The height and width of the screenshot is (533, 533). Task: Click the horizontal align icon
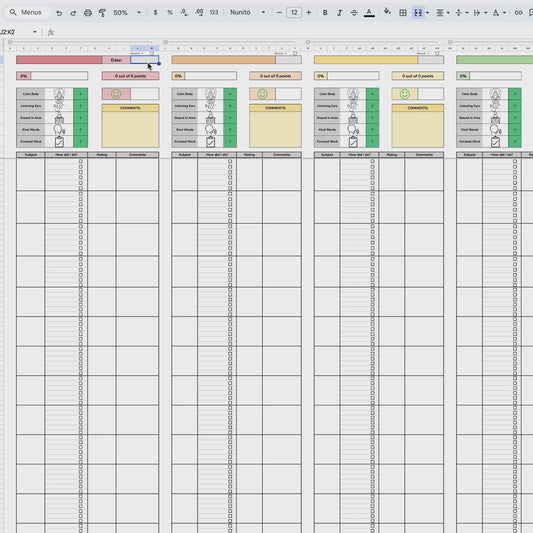(x=440, y=13)
